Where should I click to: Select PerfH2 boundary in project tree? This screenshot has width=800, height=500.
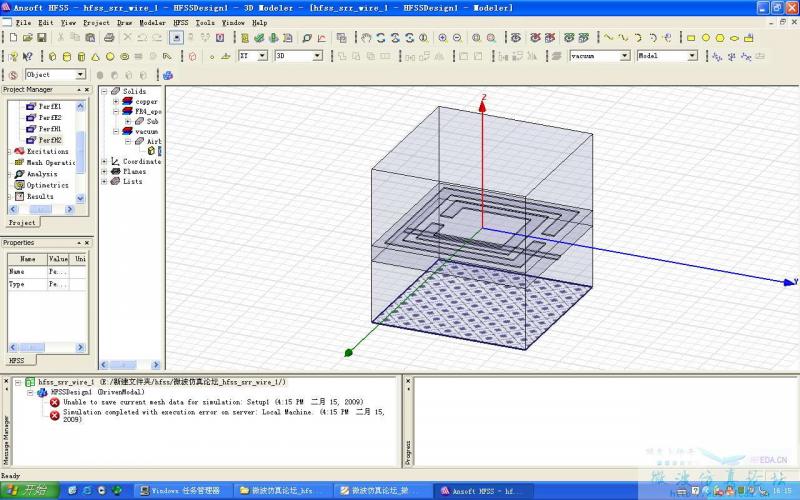[50, 140]
